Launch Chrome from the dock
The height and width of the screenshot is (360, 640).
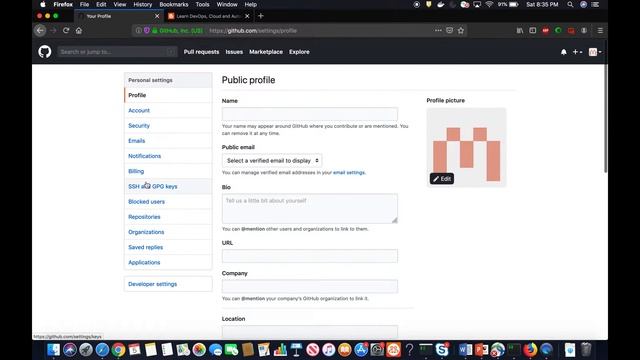click(118, 350)
